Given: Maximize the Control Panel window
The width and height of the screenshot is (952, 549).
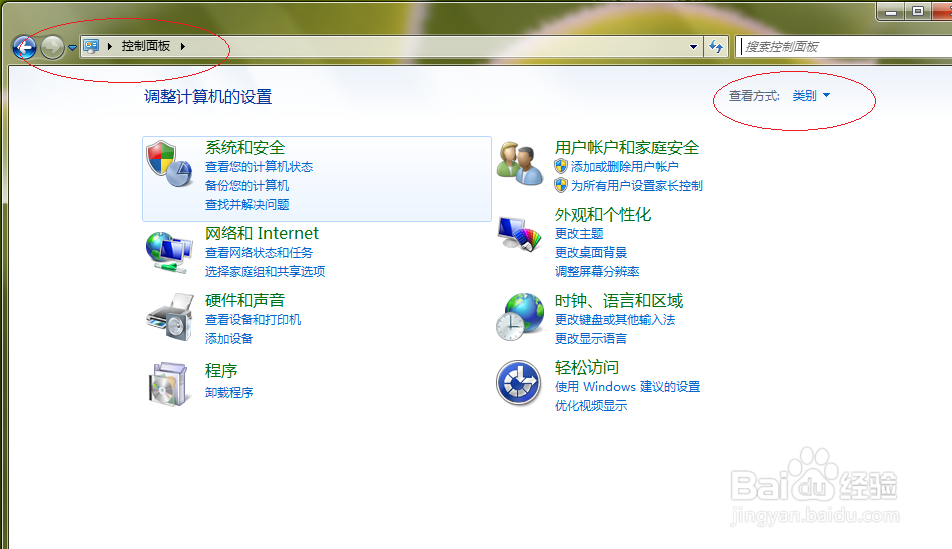Looking at the screenshot, I should pos(917,12).
